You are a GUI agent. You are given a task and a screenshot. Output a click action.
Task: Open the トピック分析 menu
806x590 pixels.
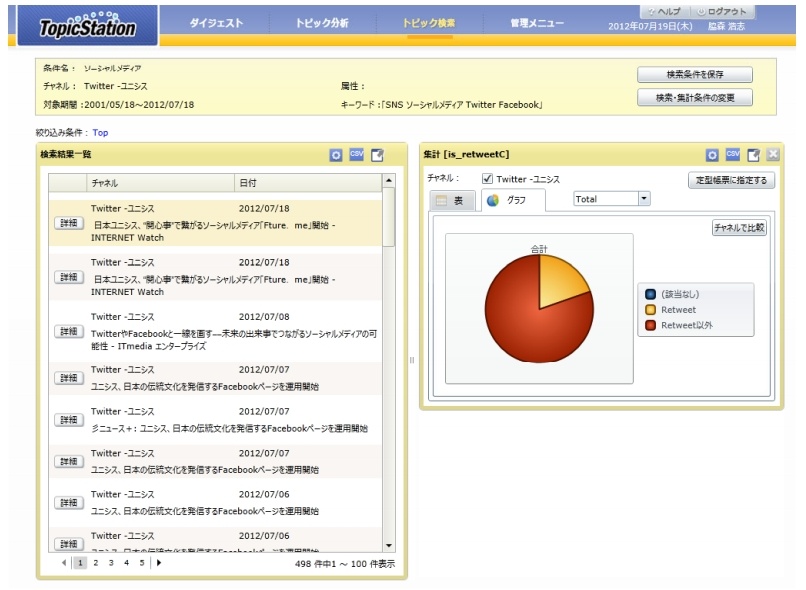322,23
